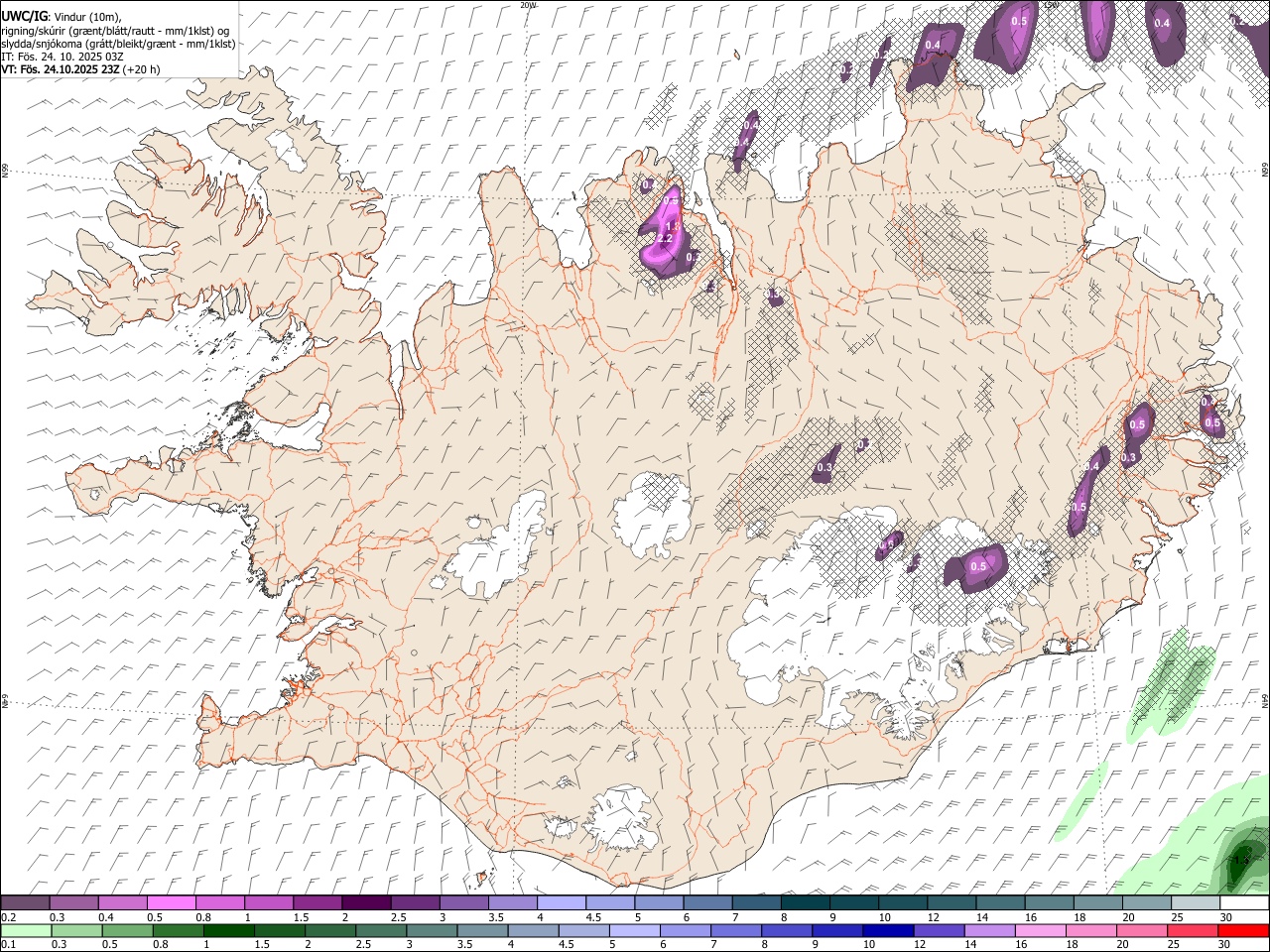Click the '2.2' precipitation value on the map
The height and width of the screenshot is (952, 1270).
664,239
